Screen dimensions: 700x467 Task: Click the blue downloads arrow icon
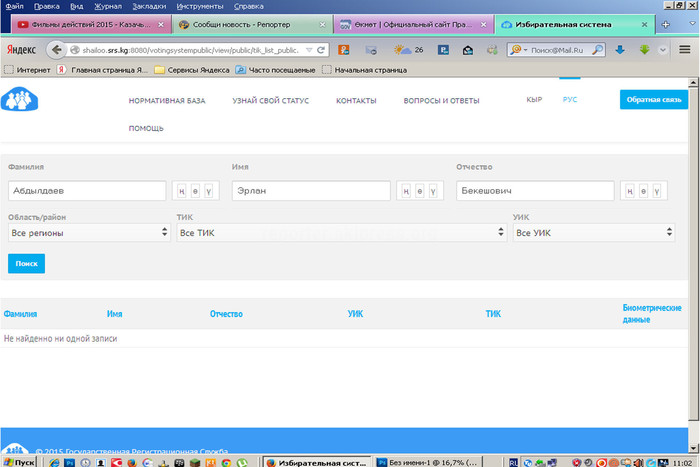620,49
